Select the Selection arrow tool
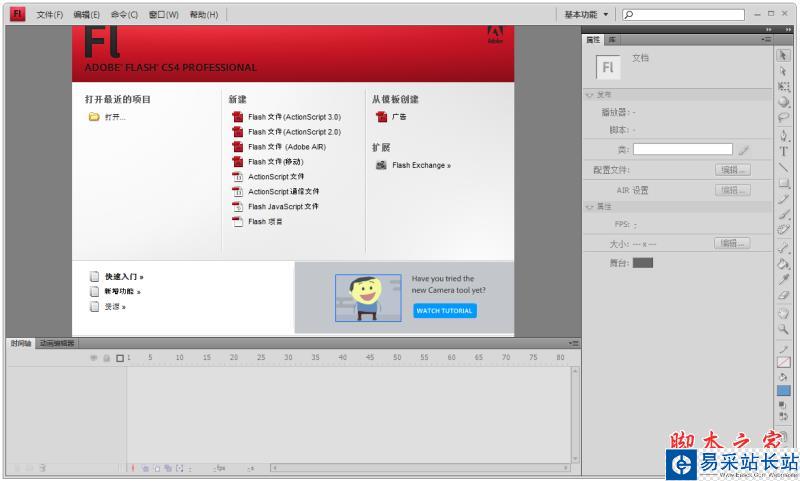Image resolution: width=800 pixels, height=481 pixels. click(x=783, y=55)
